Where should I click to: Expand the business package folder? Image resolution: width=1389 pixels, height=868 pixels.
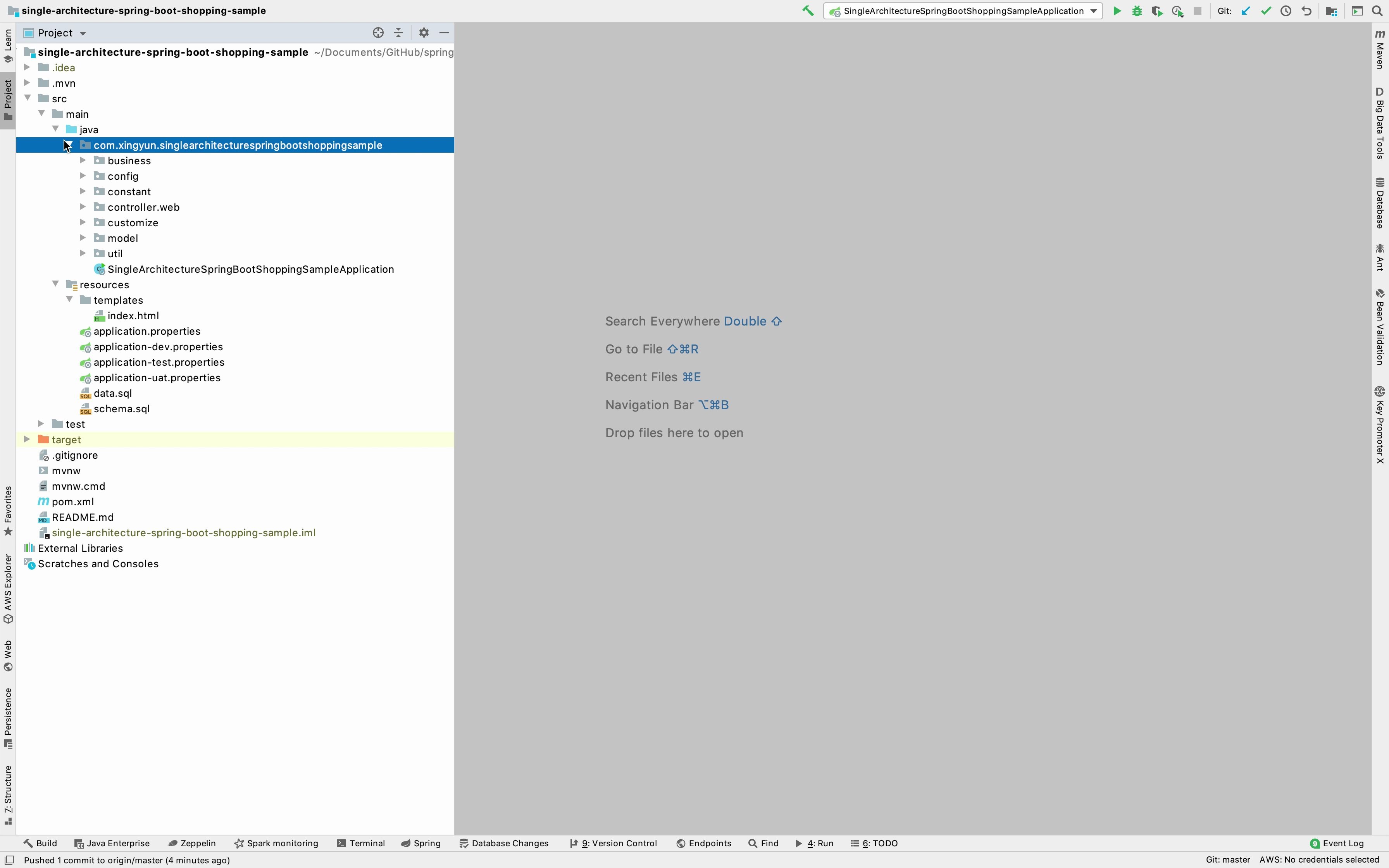84,160
